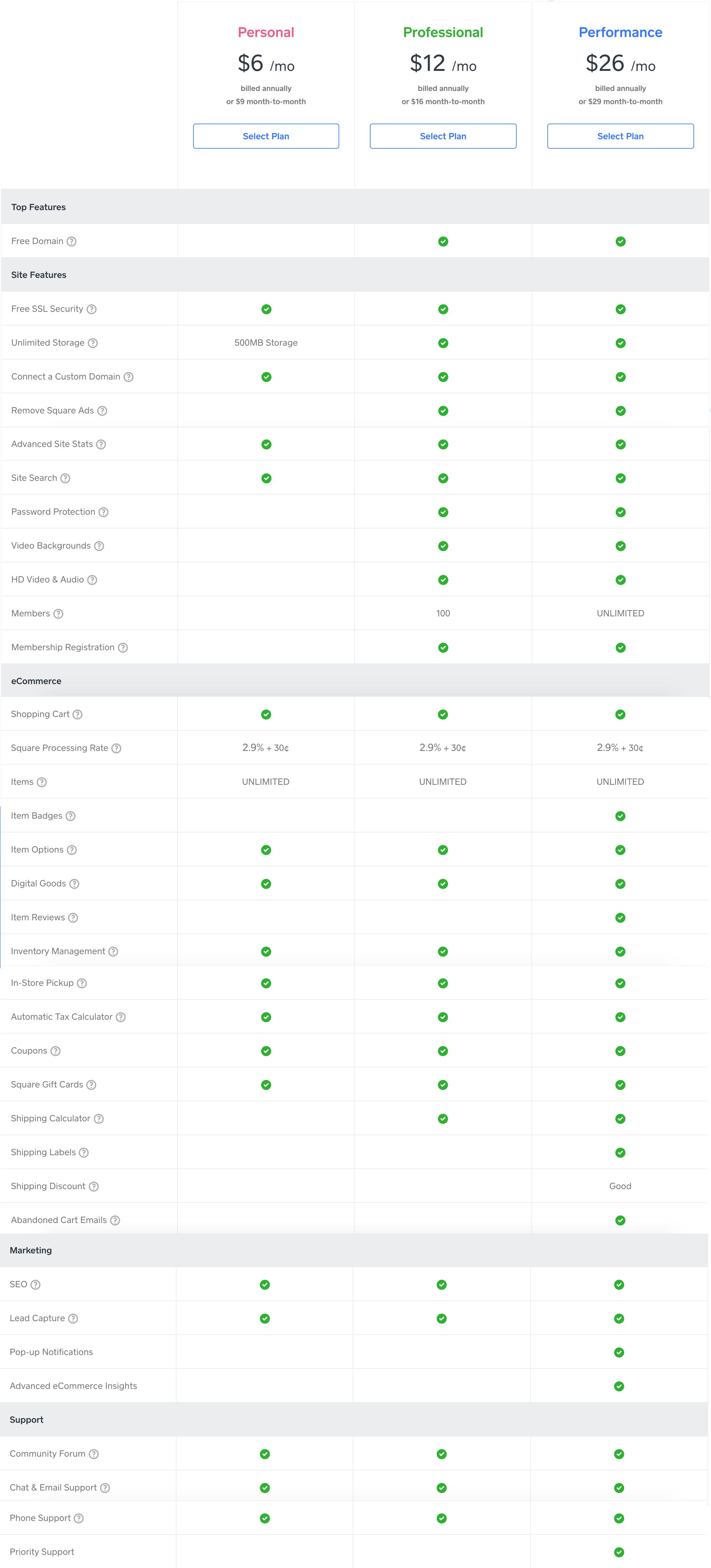
Task: Show Membership Registration help icon tooltip
Action: coord(122,648)
